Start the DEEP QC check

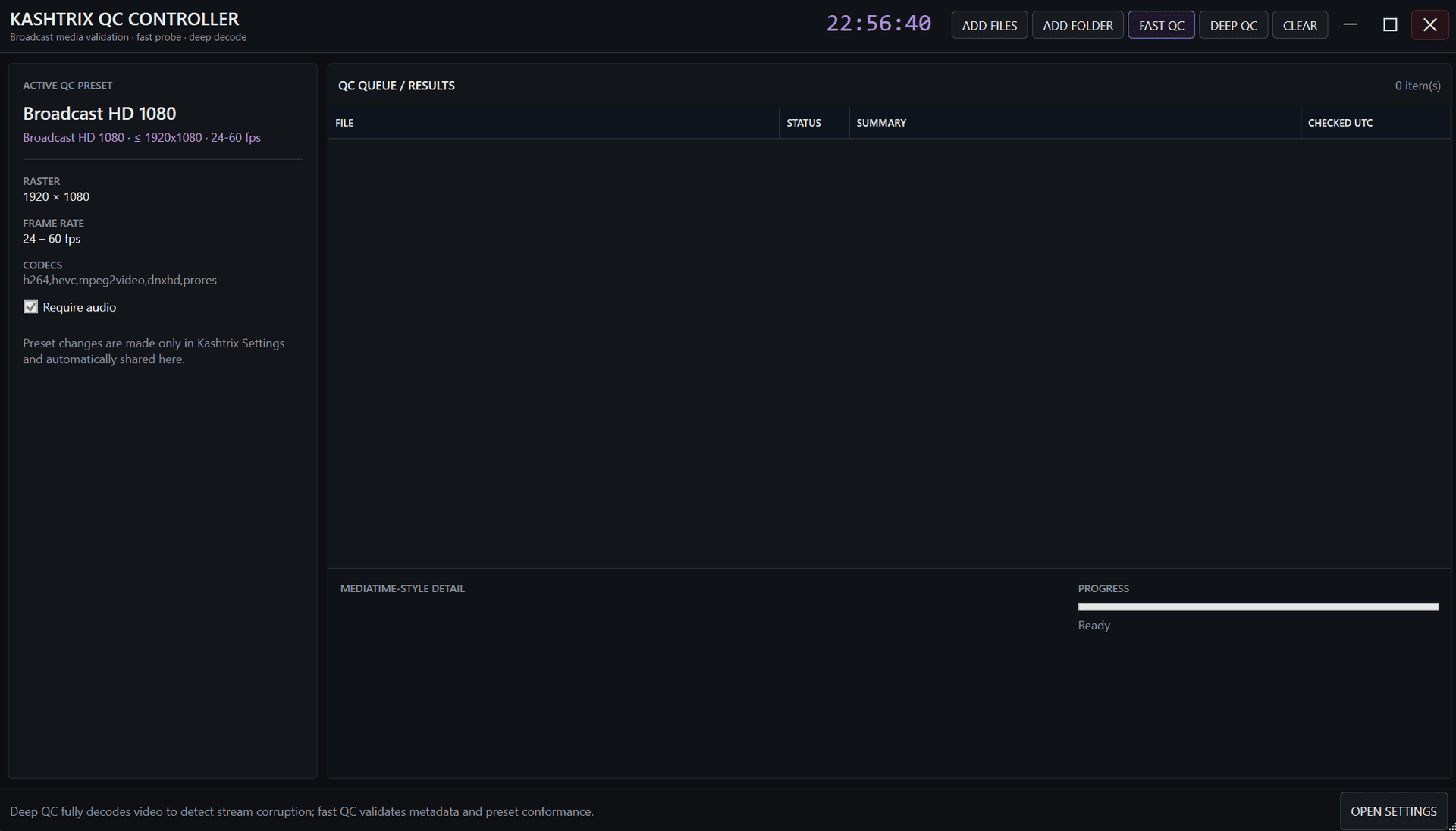pyautogui.click(x=1233, y=25)
